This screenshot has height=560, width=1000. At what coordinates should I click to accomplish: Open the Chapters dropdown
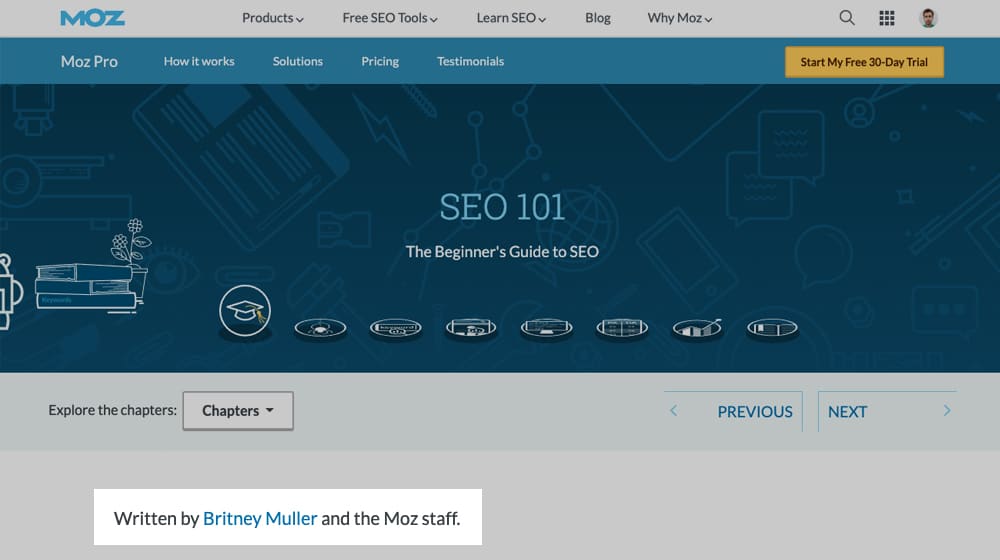(x=238, y=411)
